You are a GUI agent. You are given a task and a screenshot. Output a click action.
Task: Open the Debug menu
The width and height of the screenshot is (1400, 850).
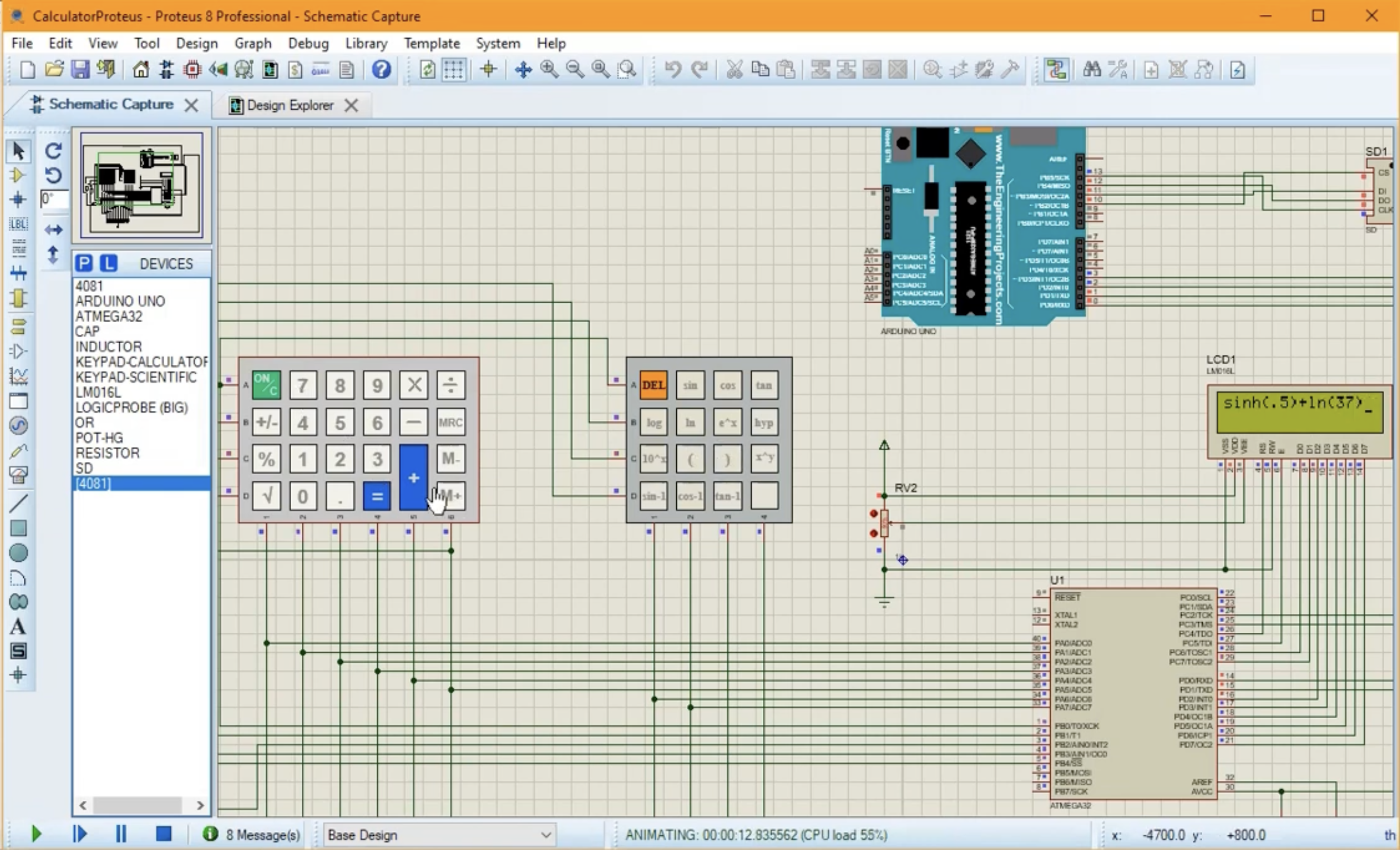pyautogui.click(x=308, y=43)
